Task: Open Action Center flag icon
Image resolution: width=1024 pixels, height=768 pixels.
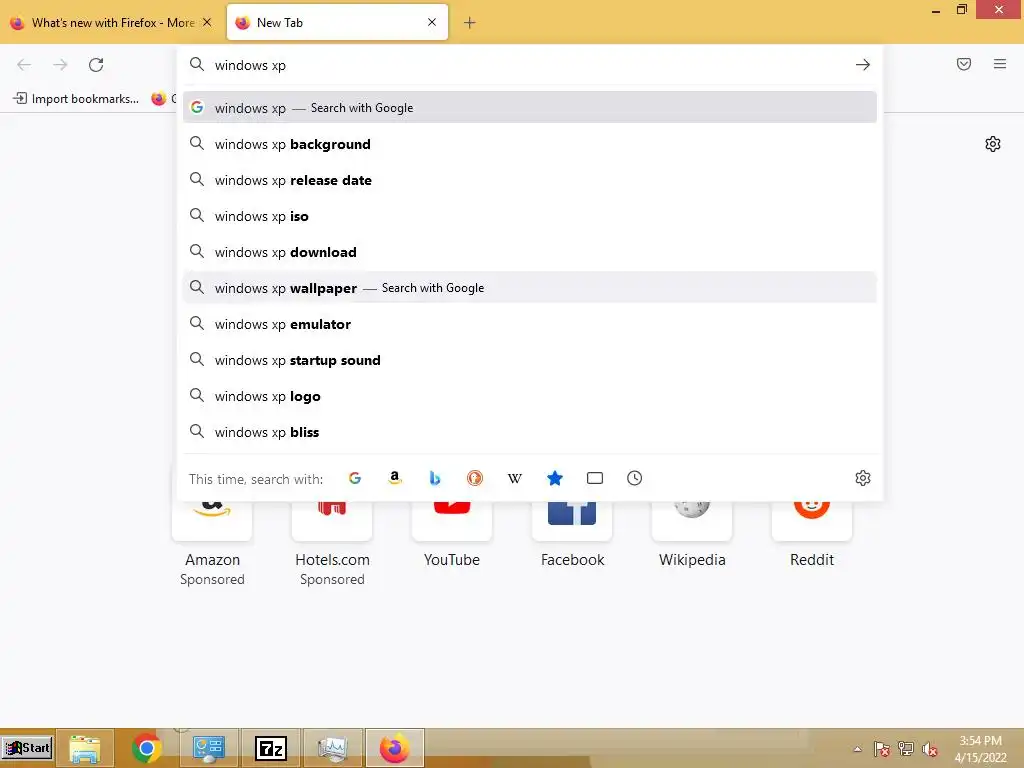Action: pos(882,749)
